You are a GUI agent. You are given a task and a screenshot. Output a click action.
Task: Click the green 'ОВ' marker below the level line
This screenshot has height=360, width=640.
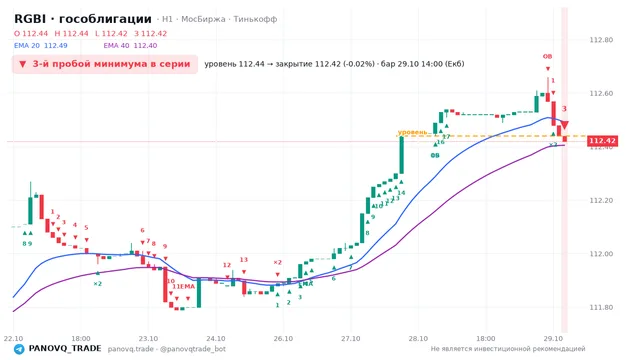(x=435, y=156)
